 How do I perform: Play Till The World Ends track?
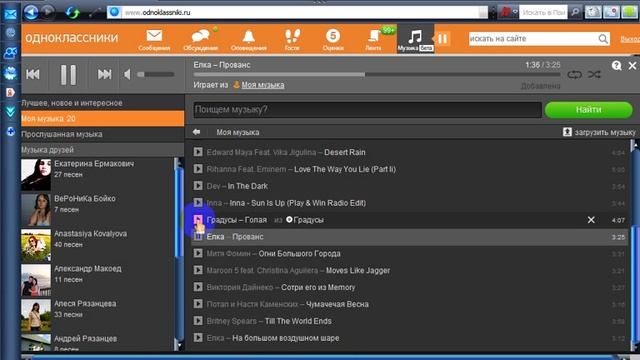pos(198,321)
